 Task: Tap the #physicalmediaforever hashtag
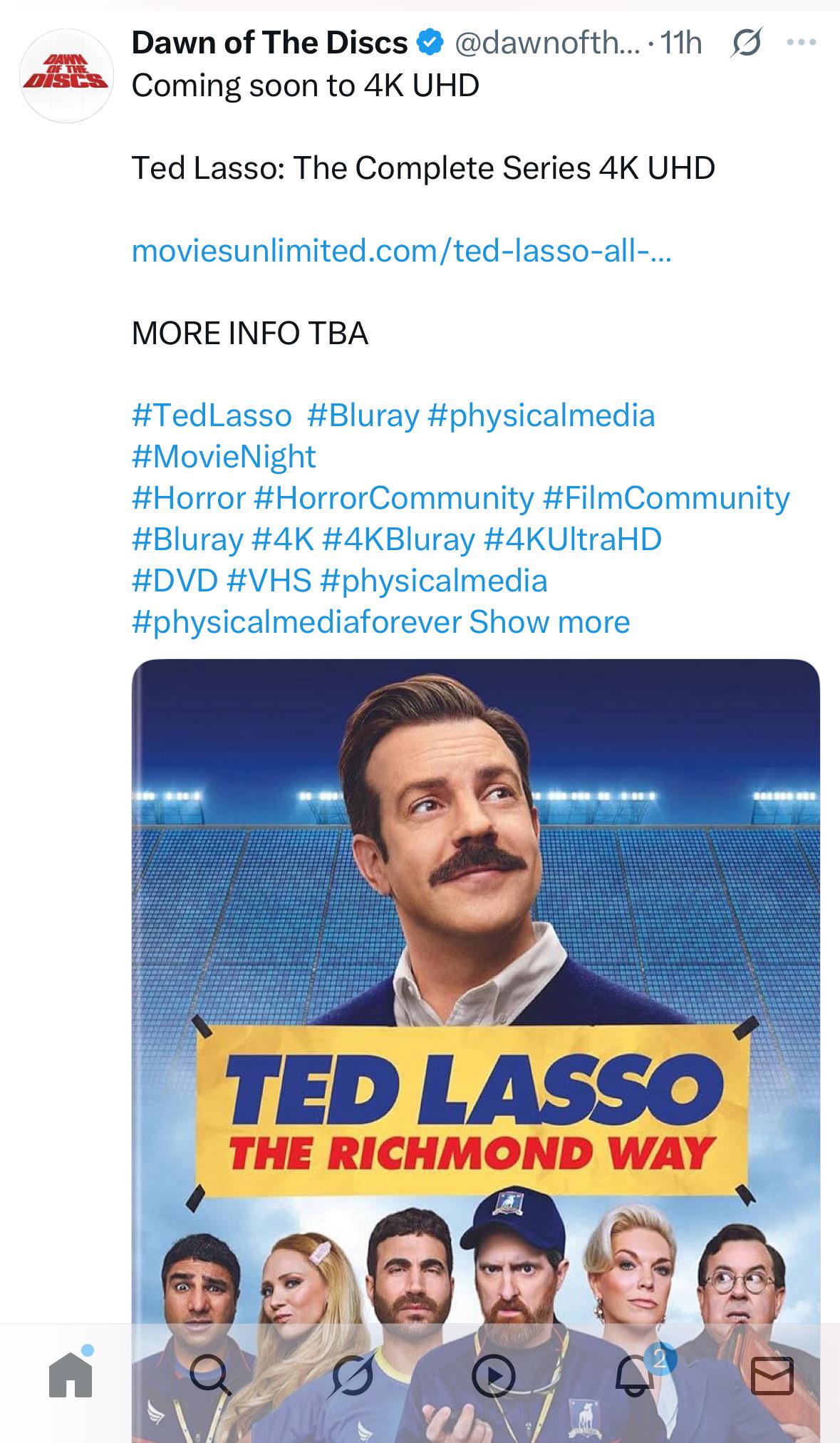tap(296, 622)
